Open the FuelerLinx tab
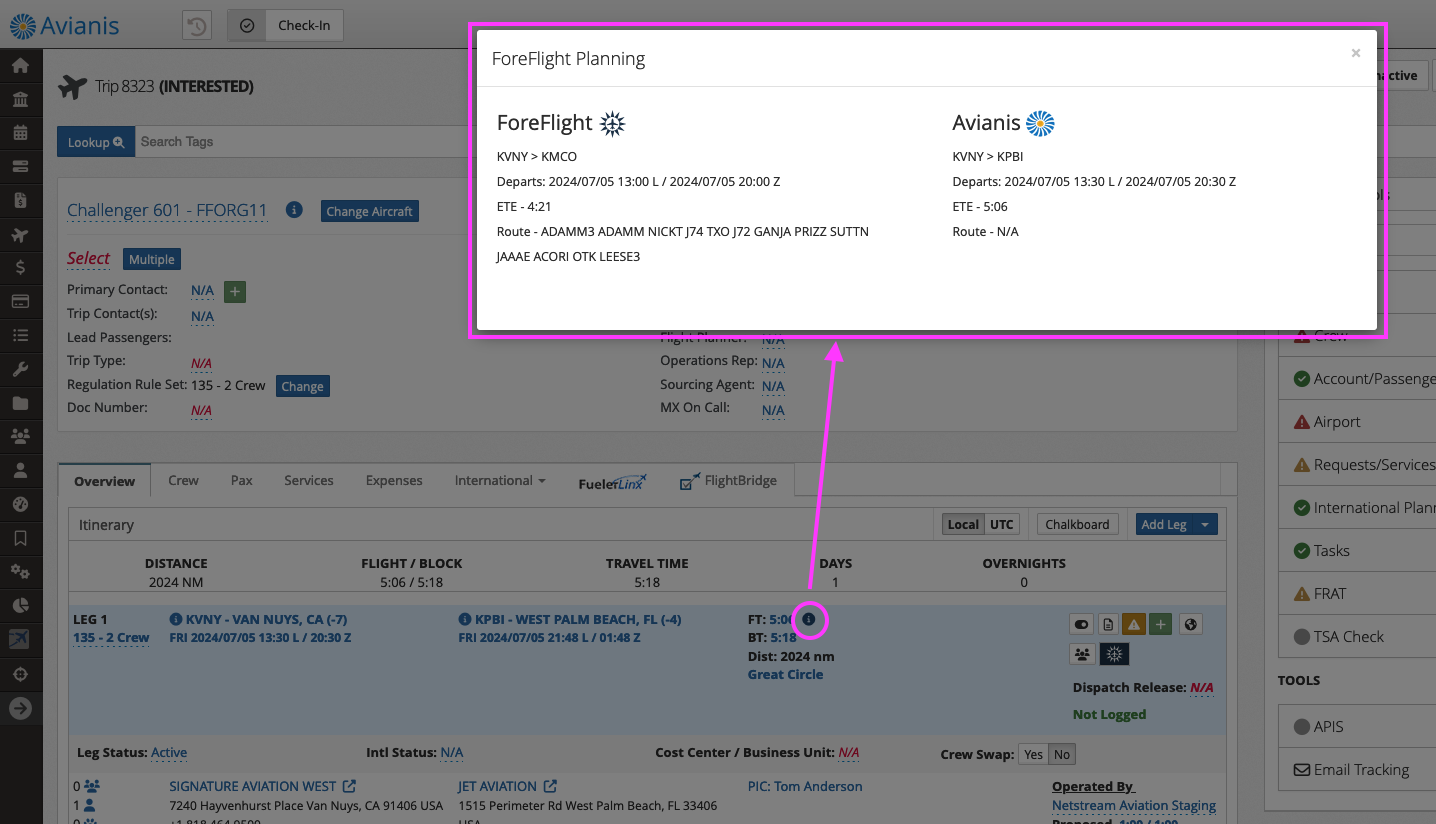Viewport: 1436px width, 824px height. (x=613, y=481)
